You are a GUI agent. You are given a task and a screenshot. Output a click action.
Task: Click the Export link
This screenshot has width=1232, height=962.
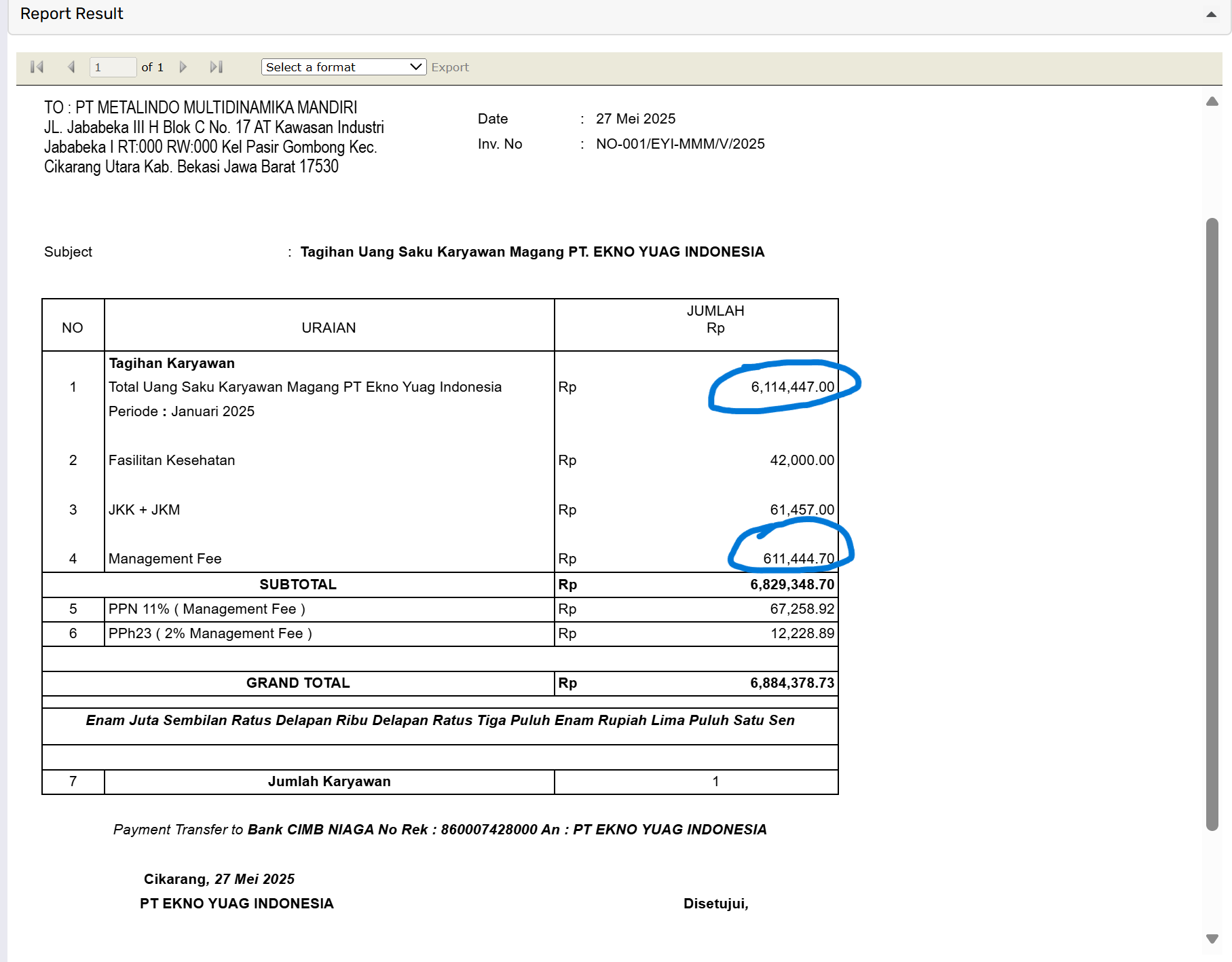point(450,67)
